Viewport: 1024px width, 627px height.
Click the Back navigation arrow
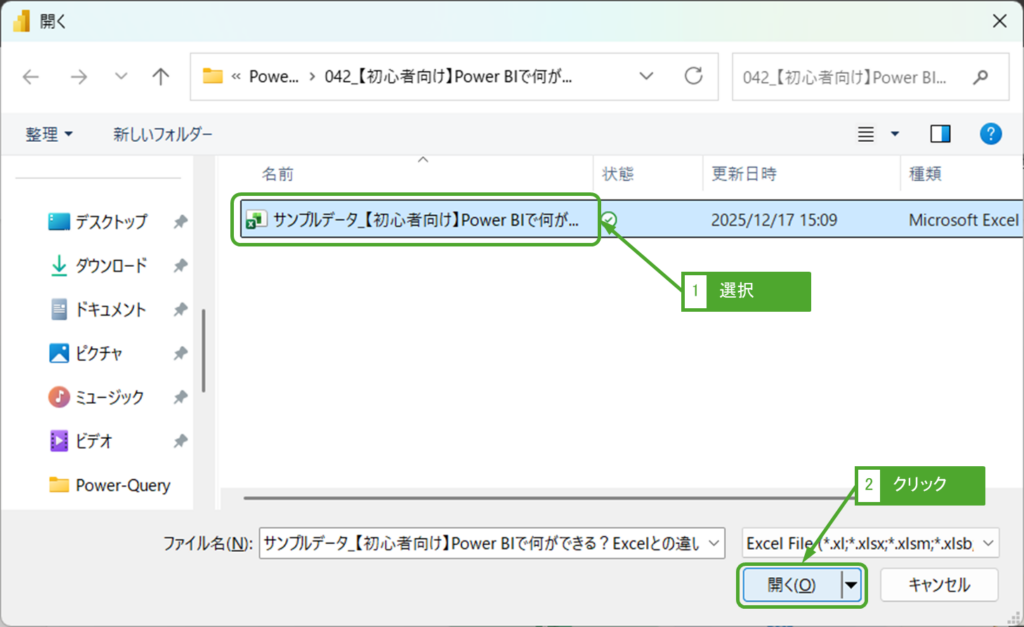point(31,77)
